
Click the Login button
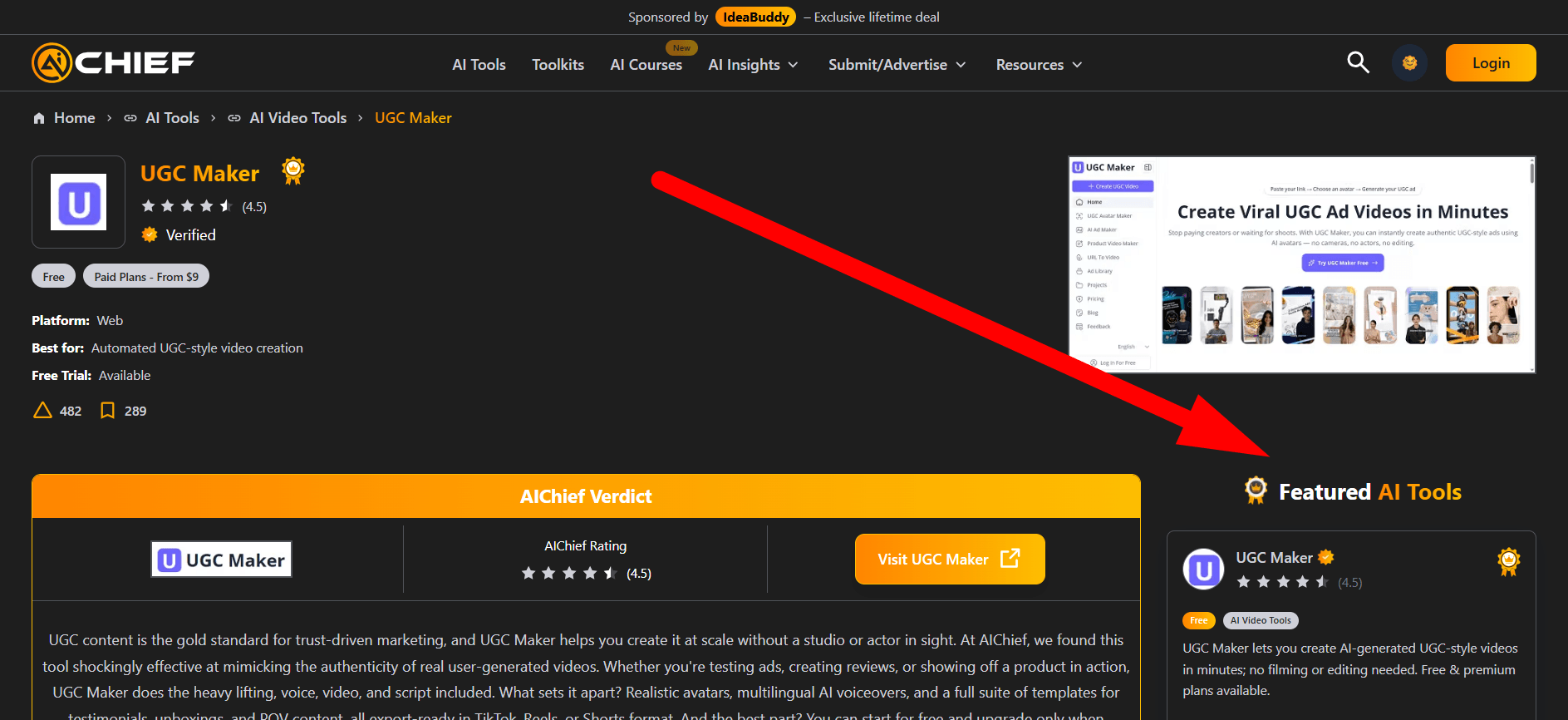click(x=1491, y=63)
